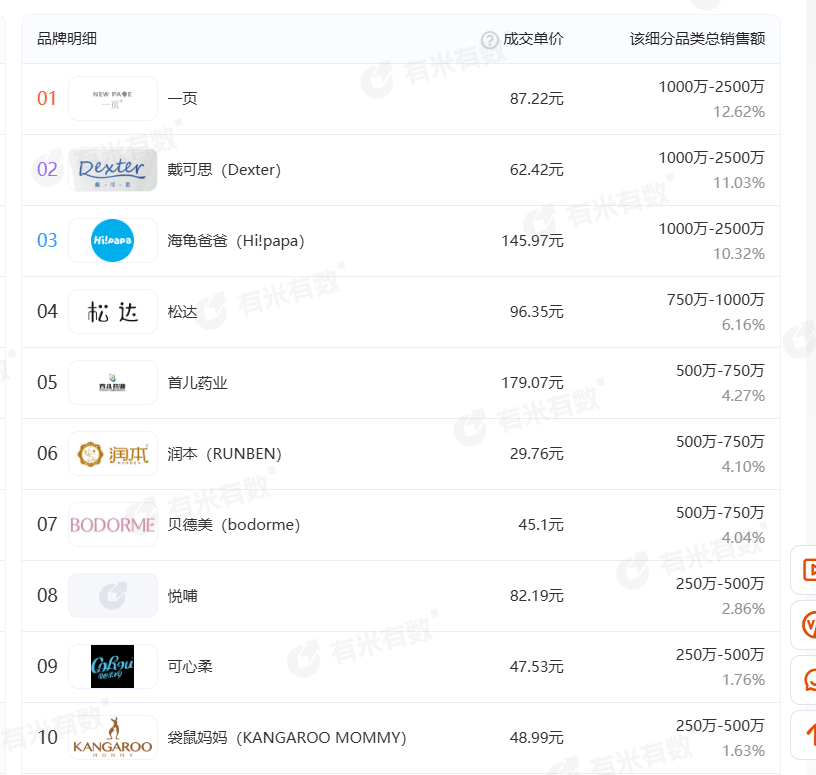The width and height of the screenshot is (816, 775).
Task: Select the price 62.42元
Action: click(x=537, y=170)
